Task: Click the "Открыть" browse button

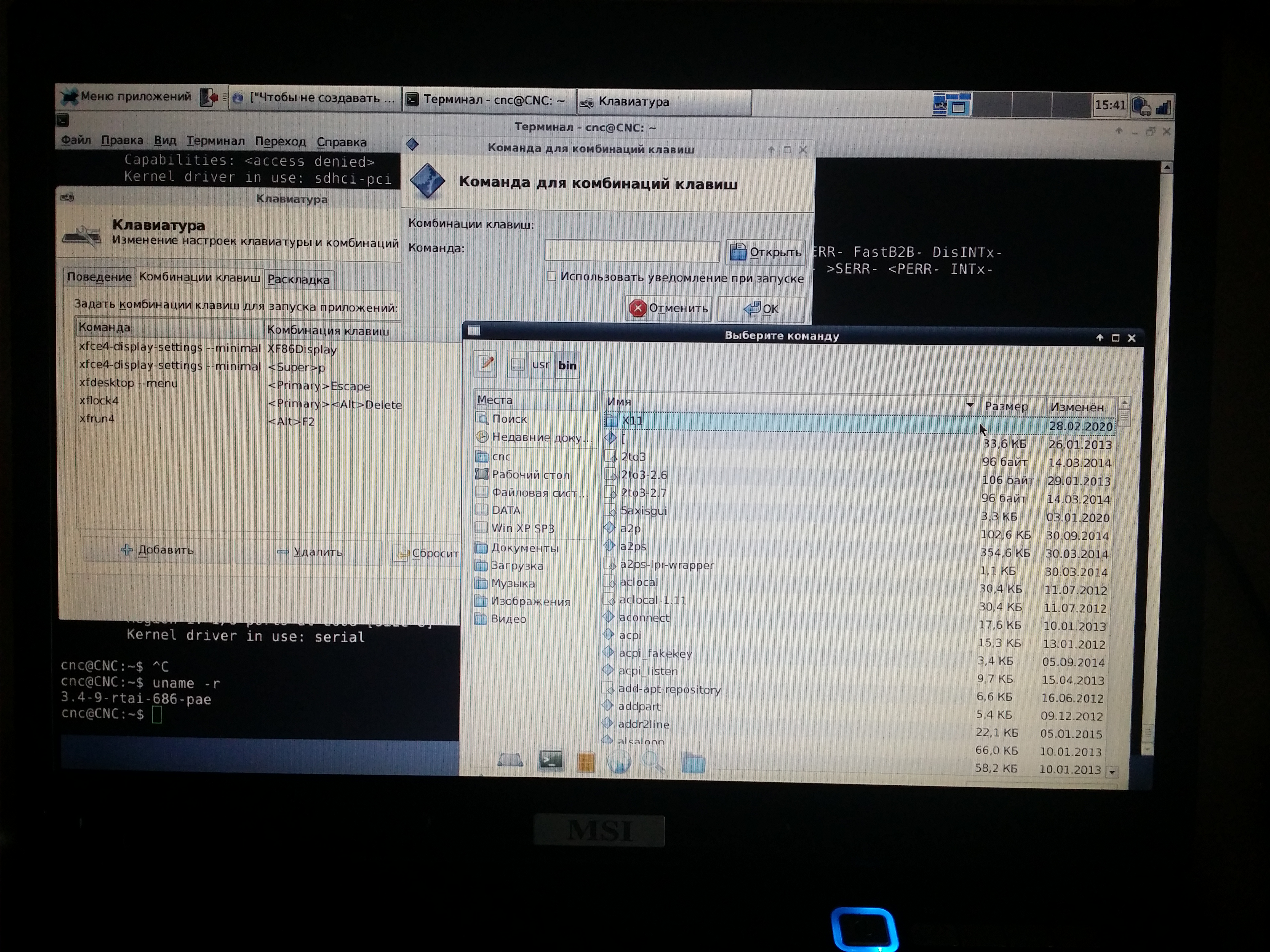Action: pyautogui.click(x=765, y=252)
